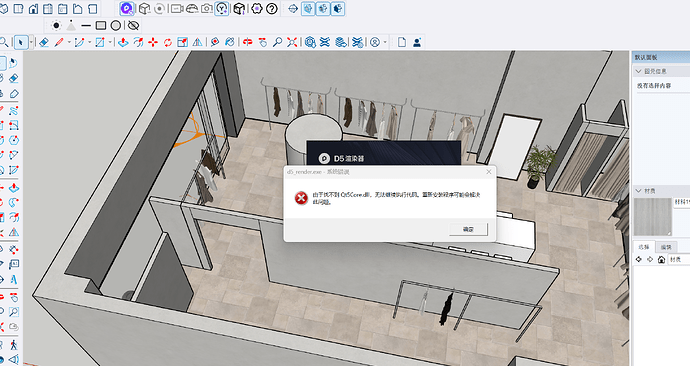Select Walk tool in left toolbar
690x366 pixels.
[x=14, y=344]
